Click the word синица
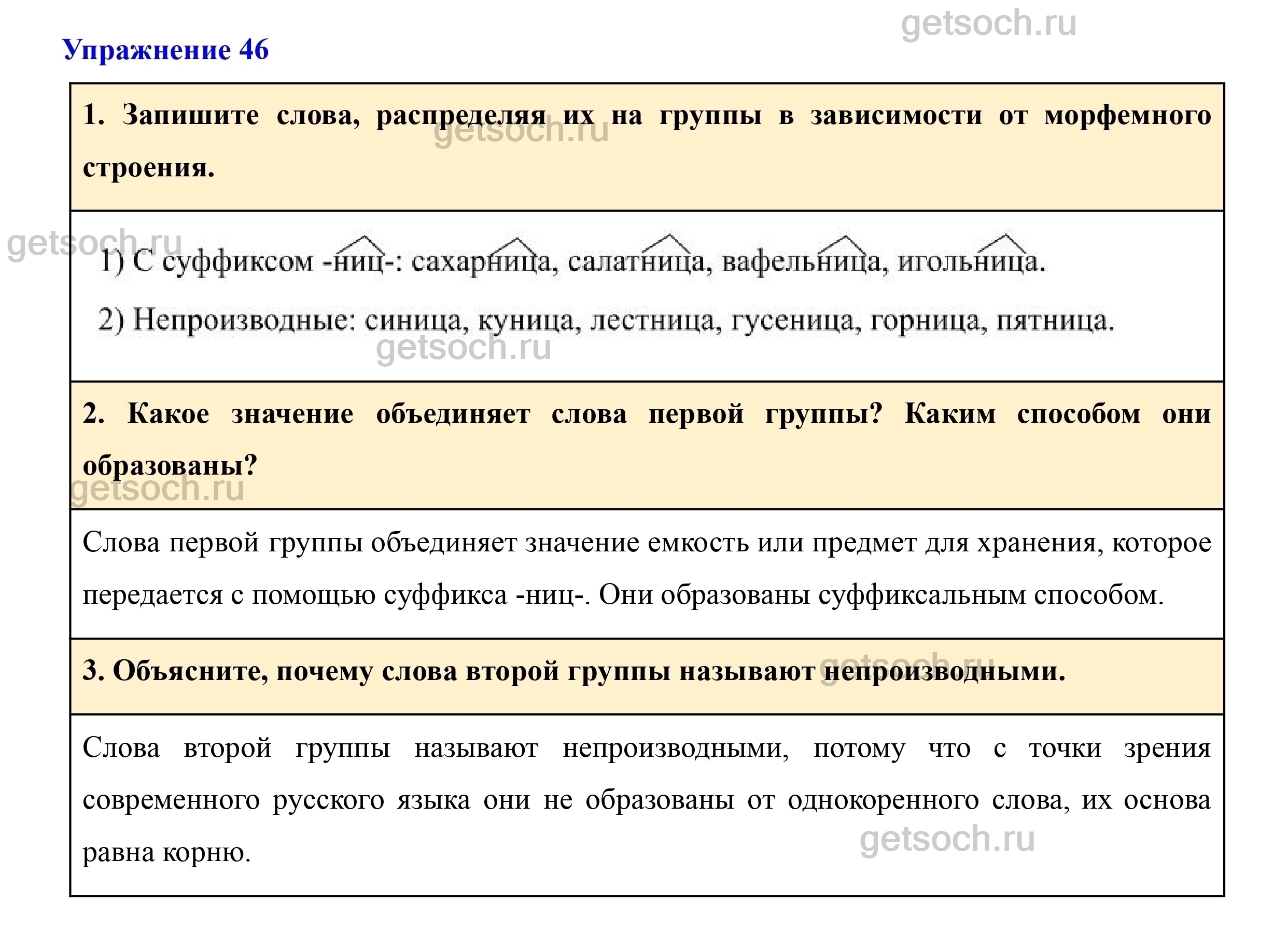This screenshot has height=929, width=1288. pyautogui.click(x=415, y=321)
